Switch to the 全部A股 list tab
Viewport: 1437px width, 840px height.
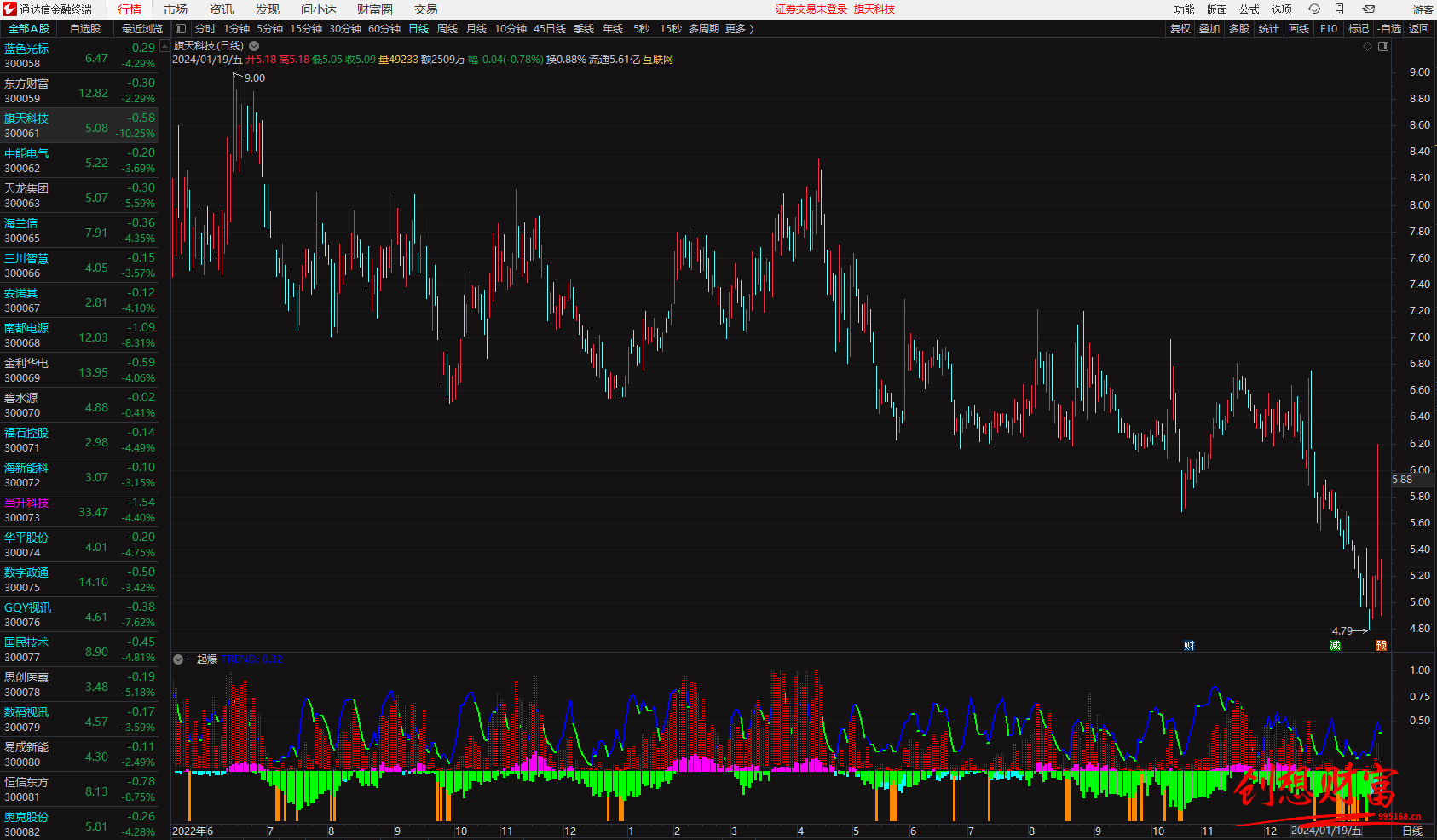click(x=29, y=29)
